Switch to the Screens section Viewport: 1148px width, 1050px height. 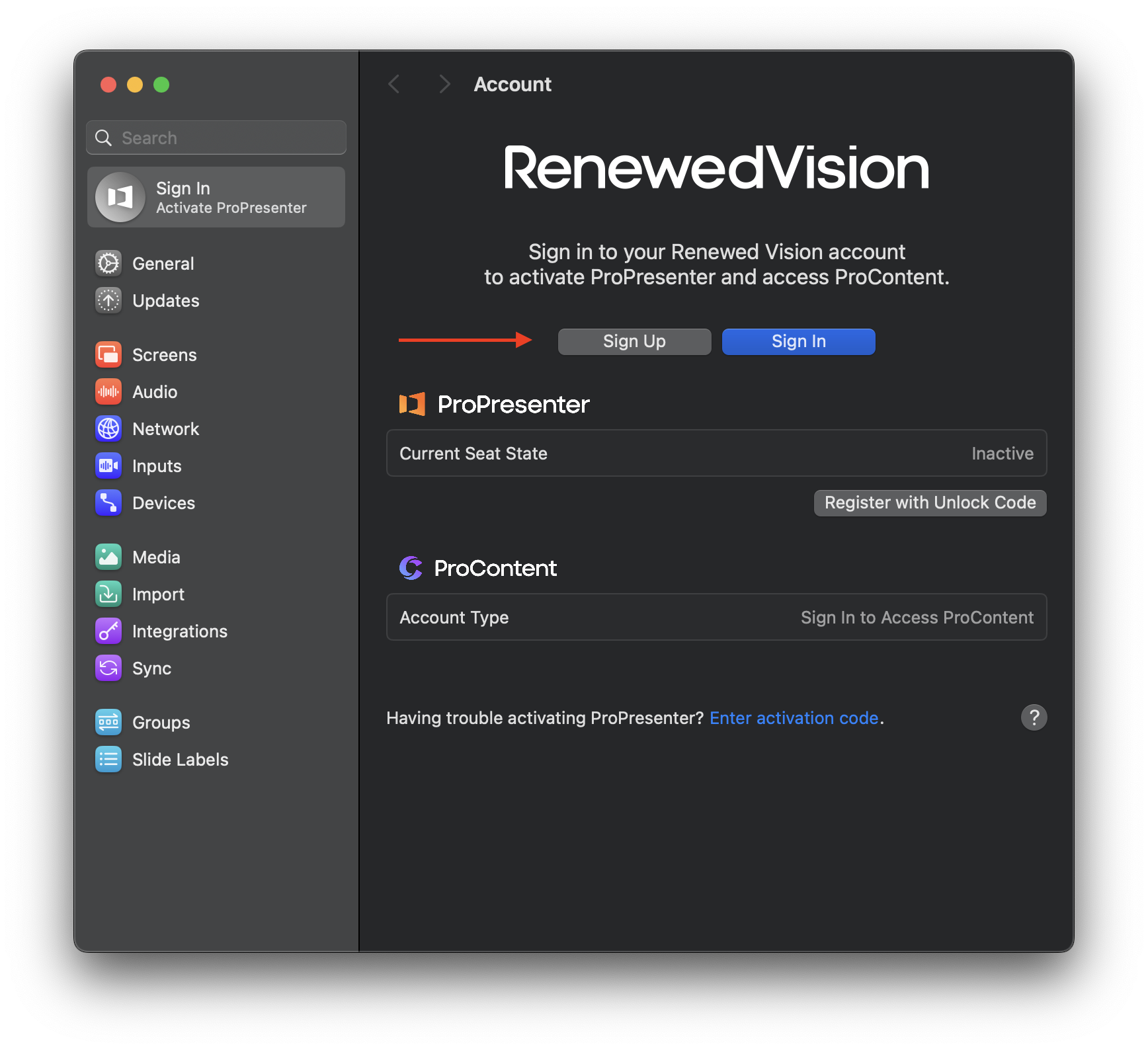click(165, 355)
